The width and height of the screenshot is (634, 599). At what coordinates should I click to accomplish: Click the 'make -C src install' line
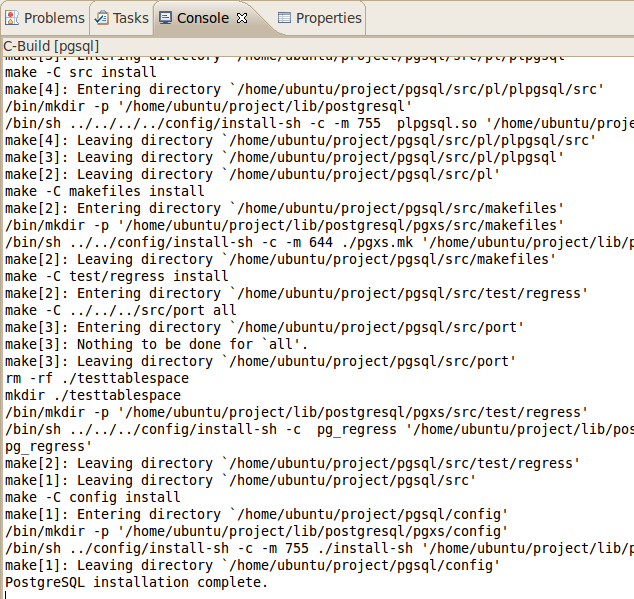81,72
